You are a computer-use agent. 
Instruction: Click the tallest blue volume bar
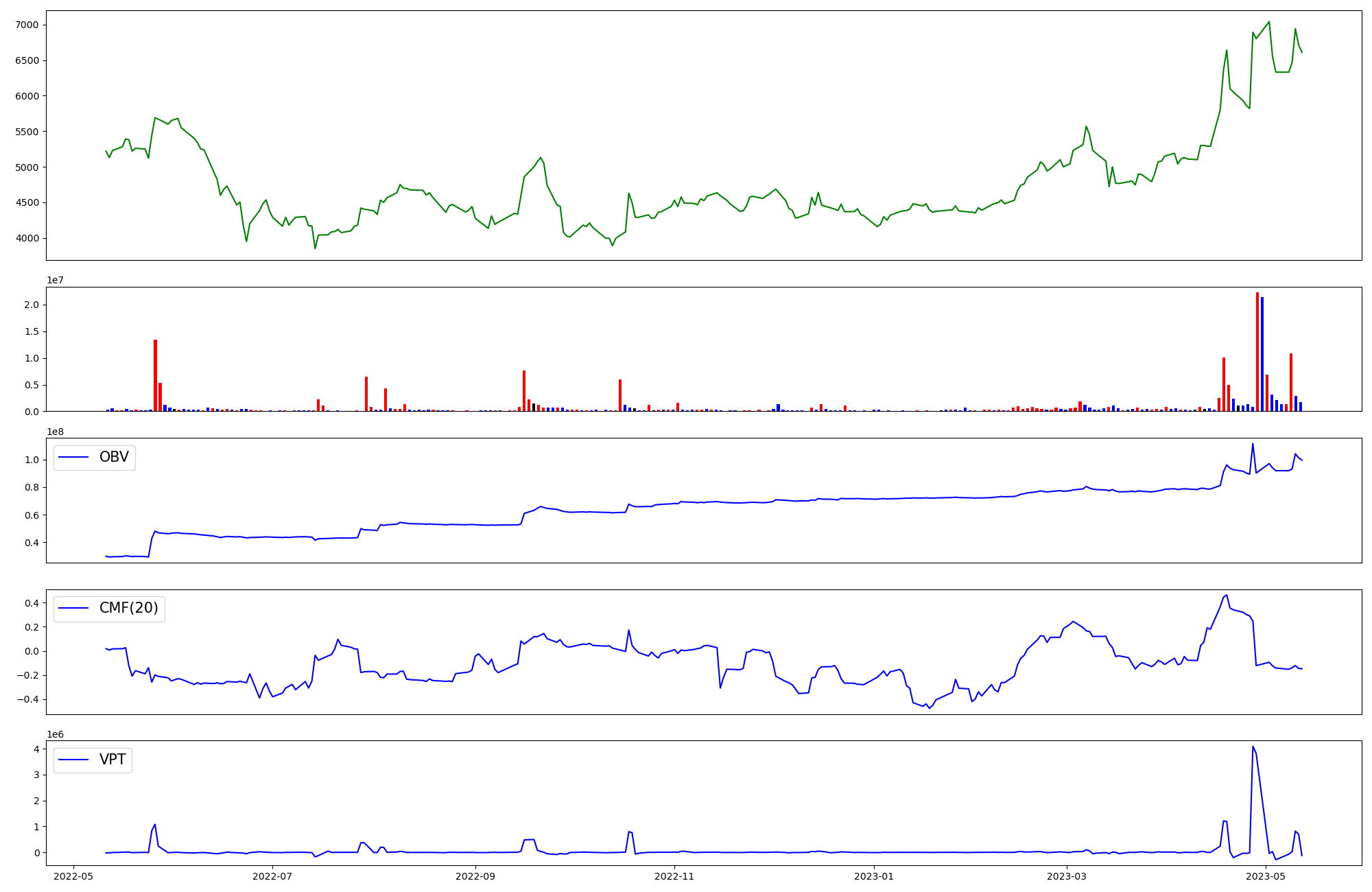(1262, 354)
